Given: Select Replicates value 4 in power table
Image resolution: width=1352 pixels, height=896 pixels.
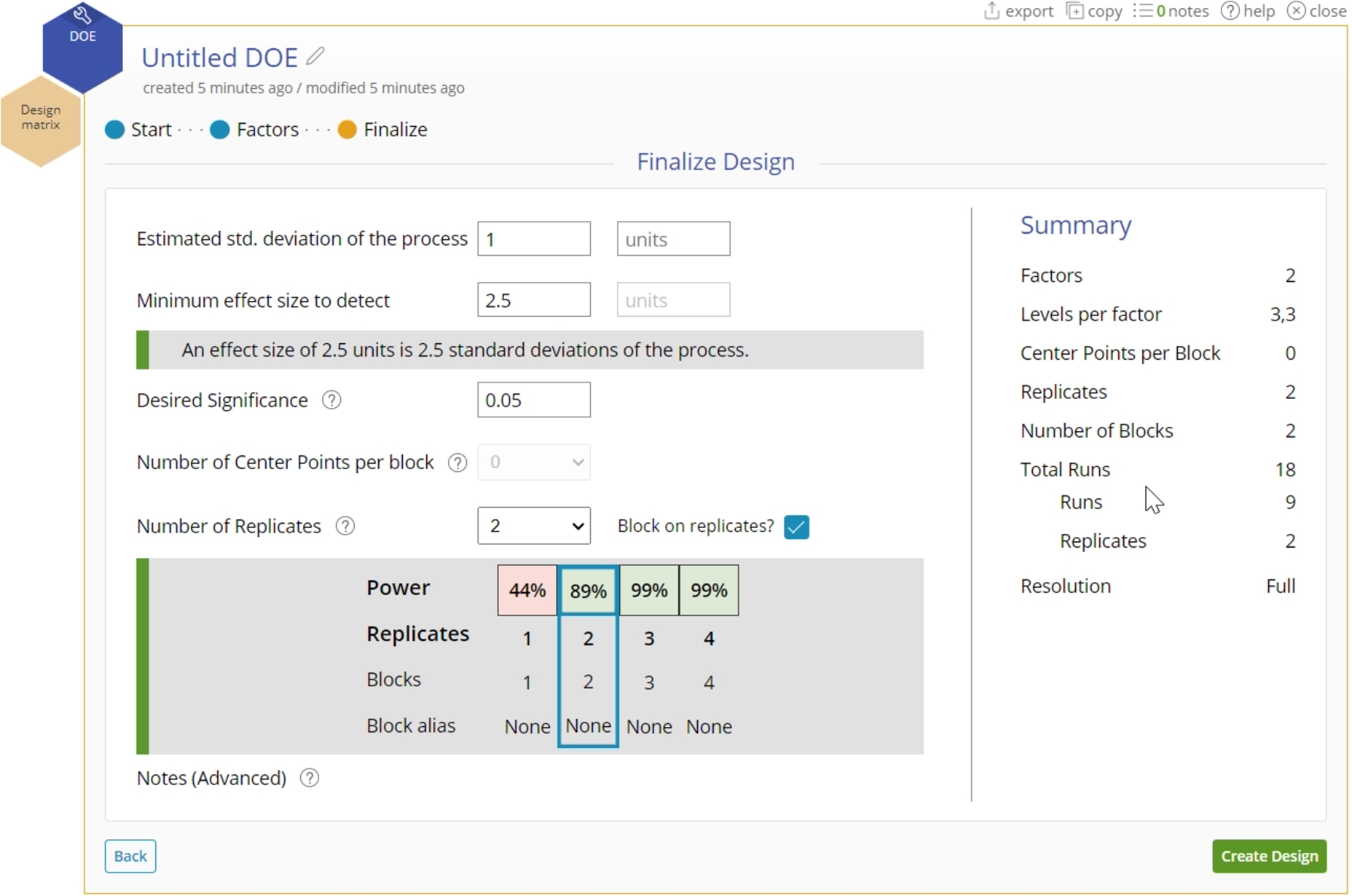Looking at the screenshot, I should 709,639.
